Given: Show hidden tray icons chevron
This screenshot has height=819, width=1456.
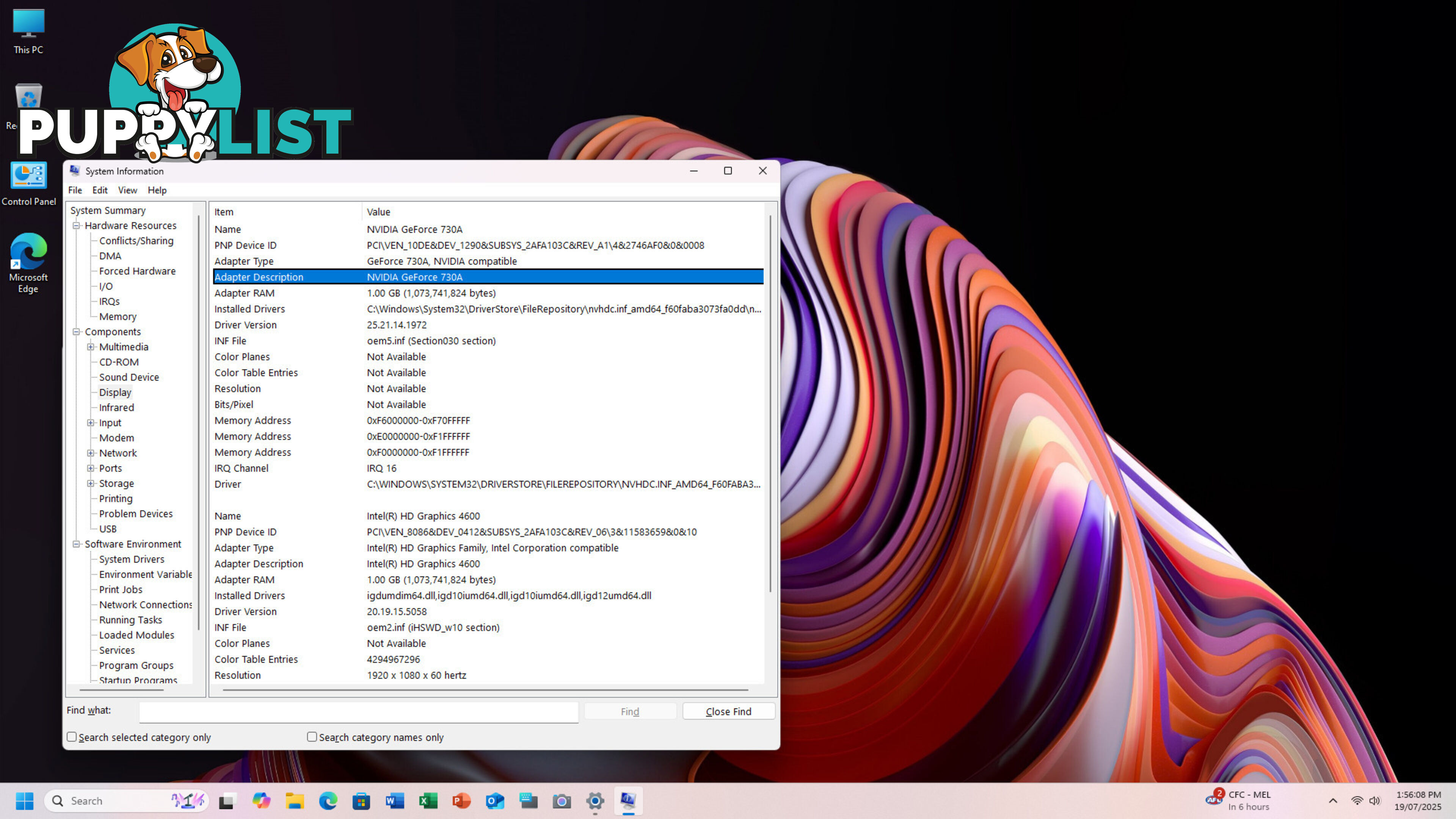Looking at the screenshot, I should click(1333, 801).
